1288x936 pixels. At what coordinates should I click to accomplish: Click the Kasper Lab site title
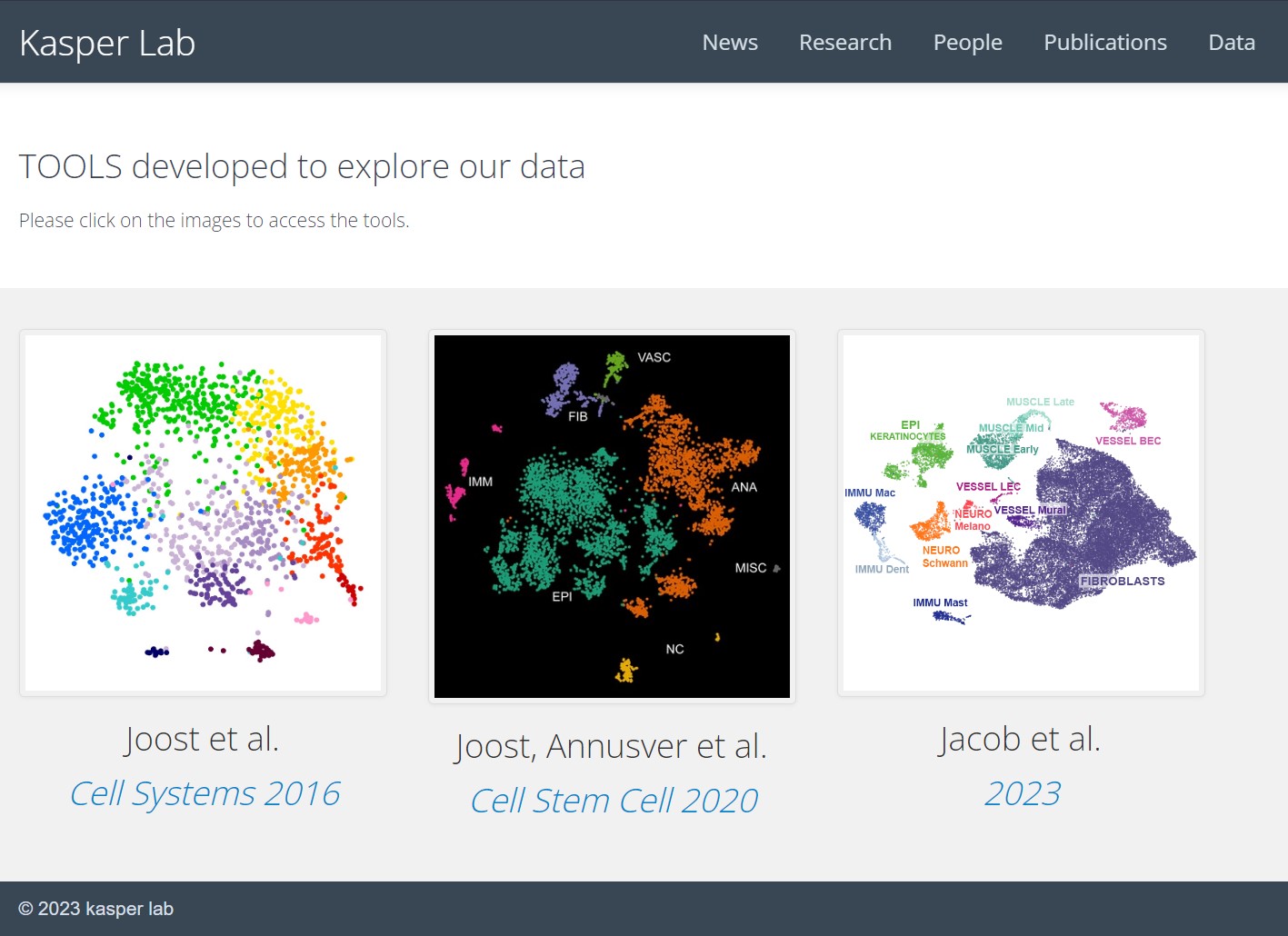coord(107,43)
